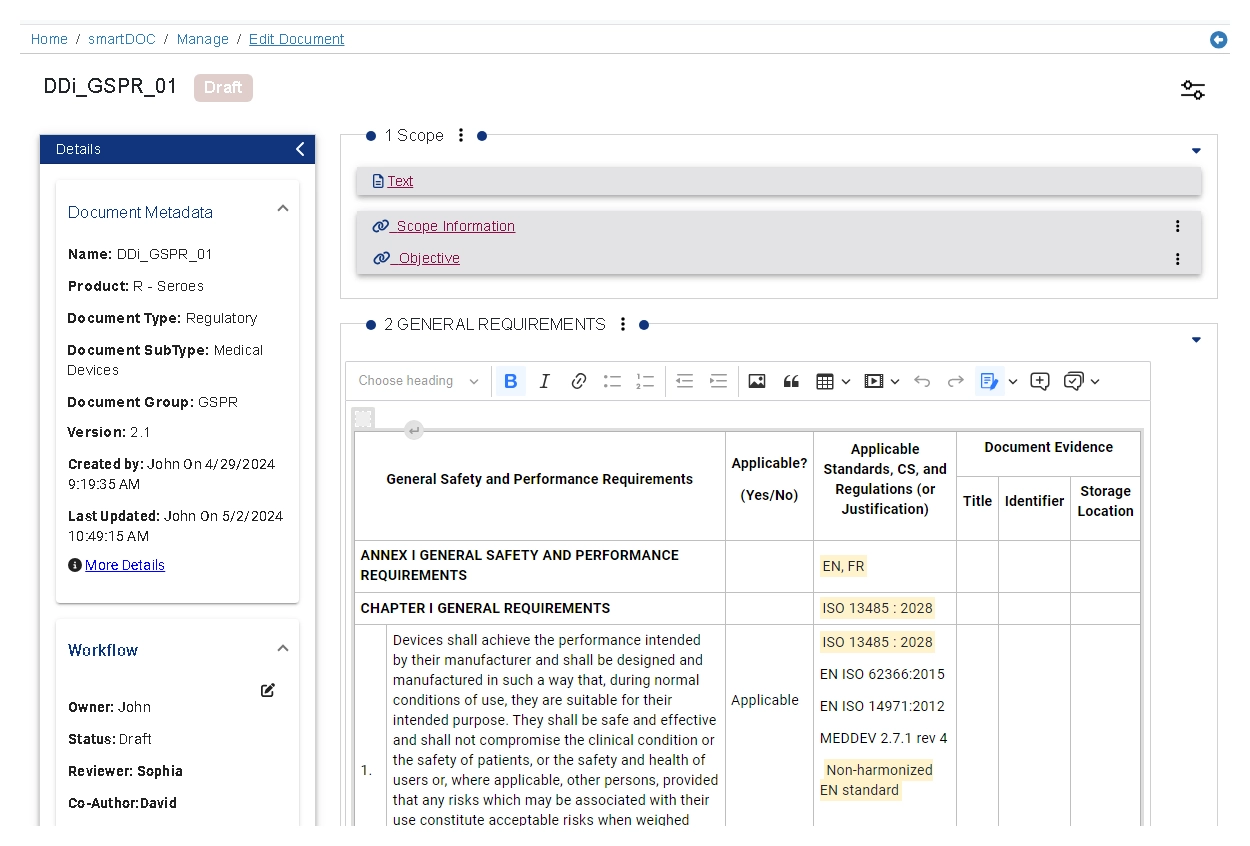The height and width of the screenshot is (846, 1250).
Task: Open the Choose heading dropdown
Action: point(419,381)
